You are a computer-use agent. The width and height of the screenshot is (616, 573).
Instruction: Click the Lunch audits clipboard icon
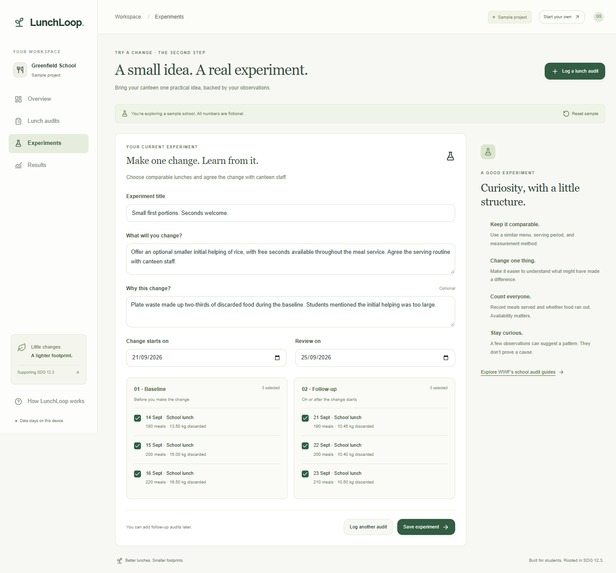tap(18, 121)
